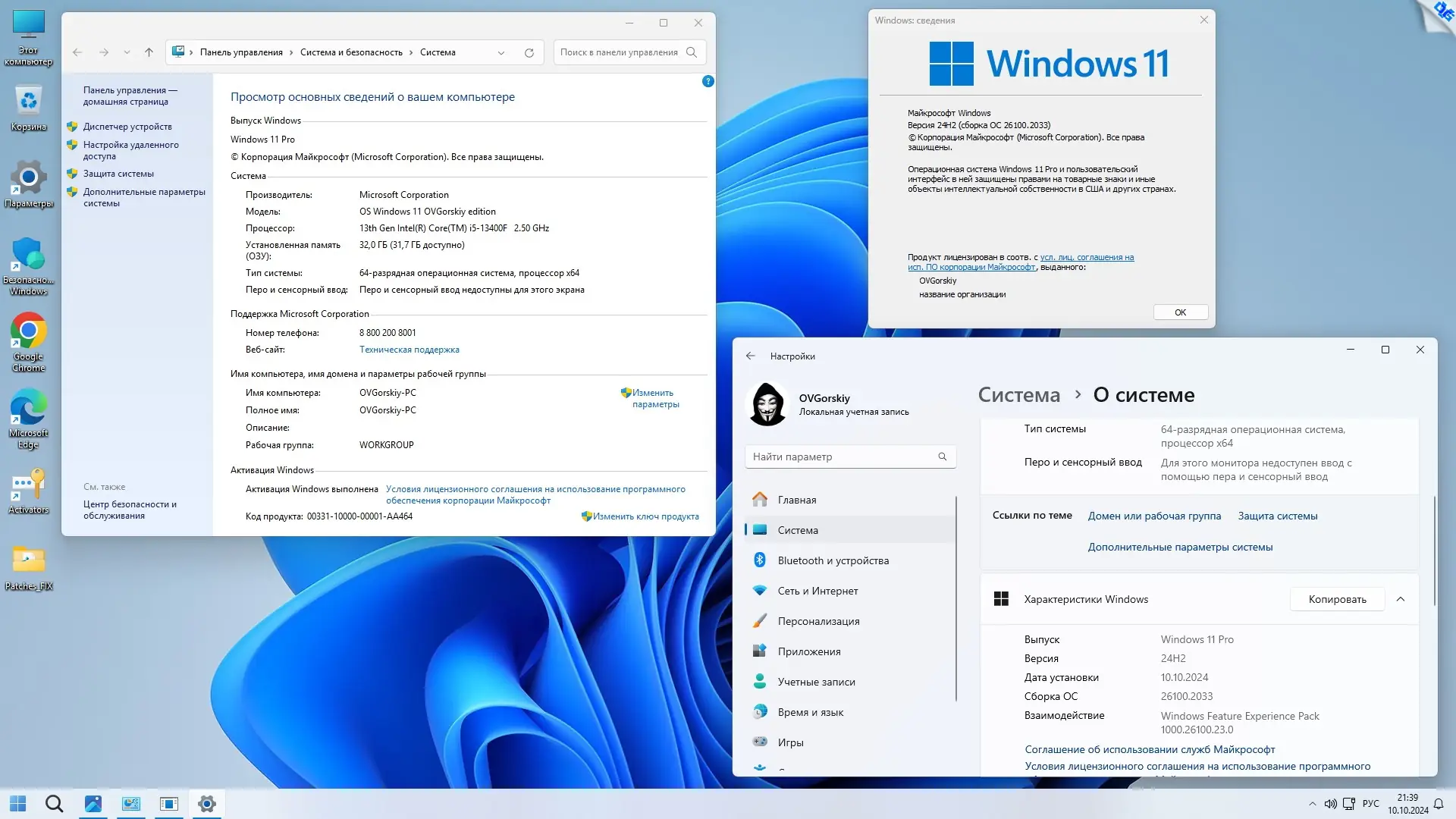This screenshot has height=819, width=1456.
Task: Open the Activators desktop shortcut
Action: pyautogui.click(x=28, y=485)
